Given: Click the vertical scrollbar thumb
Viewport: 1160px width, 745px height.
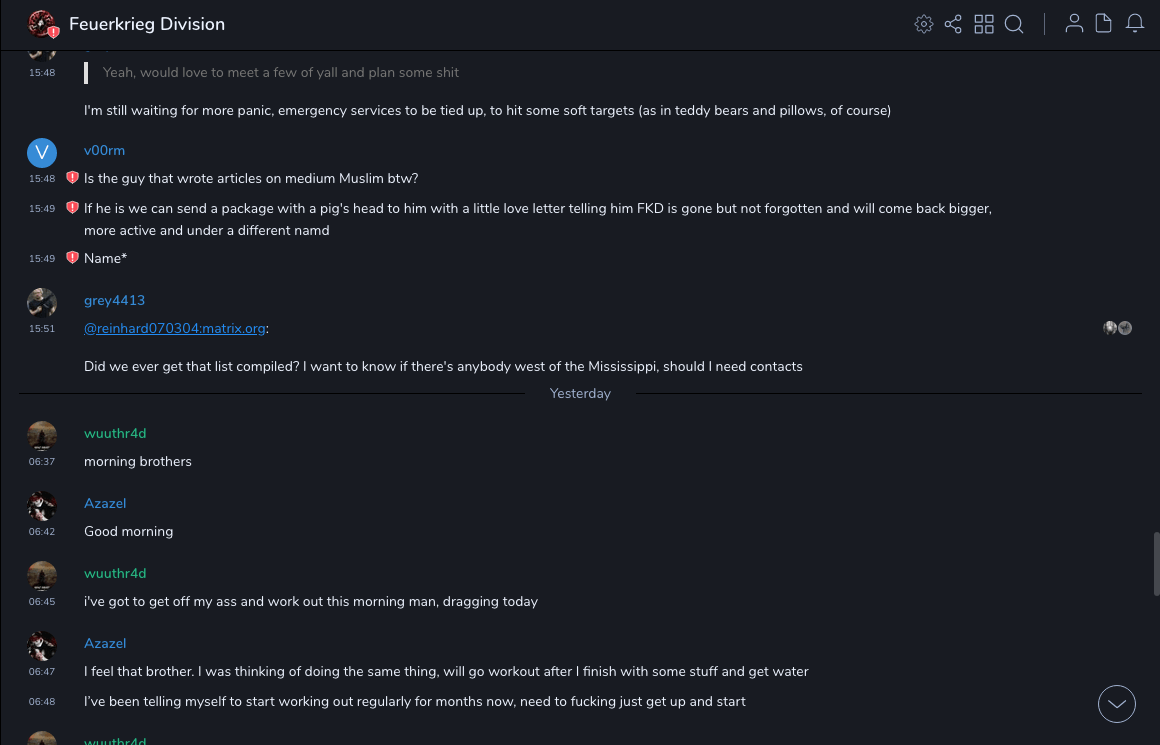Looking at the screenshot, I should pos(1156,565).
